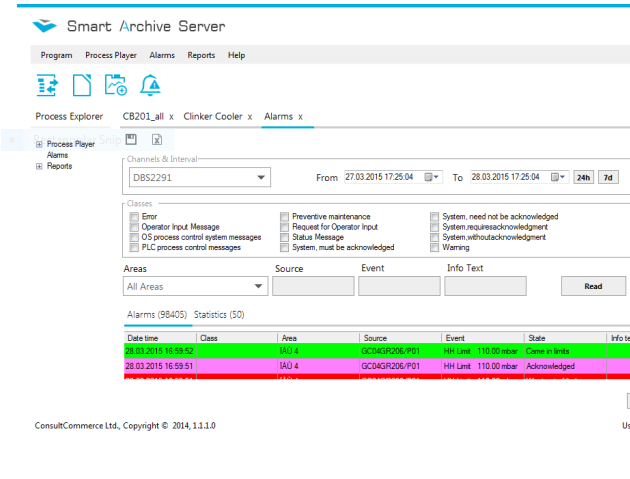Select Alarms in the tree
Screen dimensions: 630x479
pos(57,155)
